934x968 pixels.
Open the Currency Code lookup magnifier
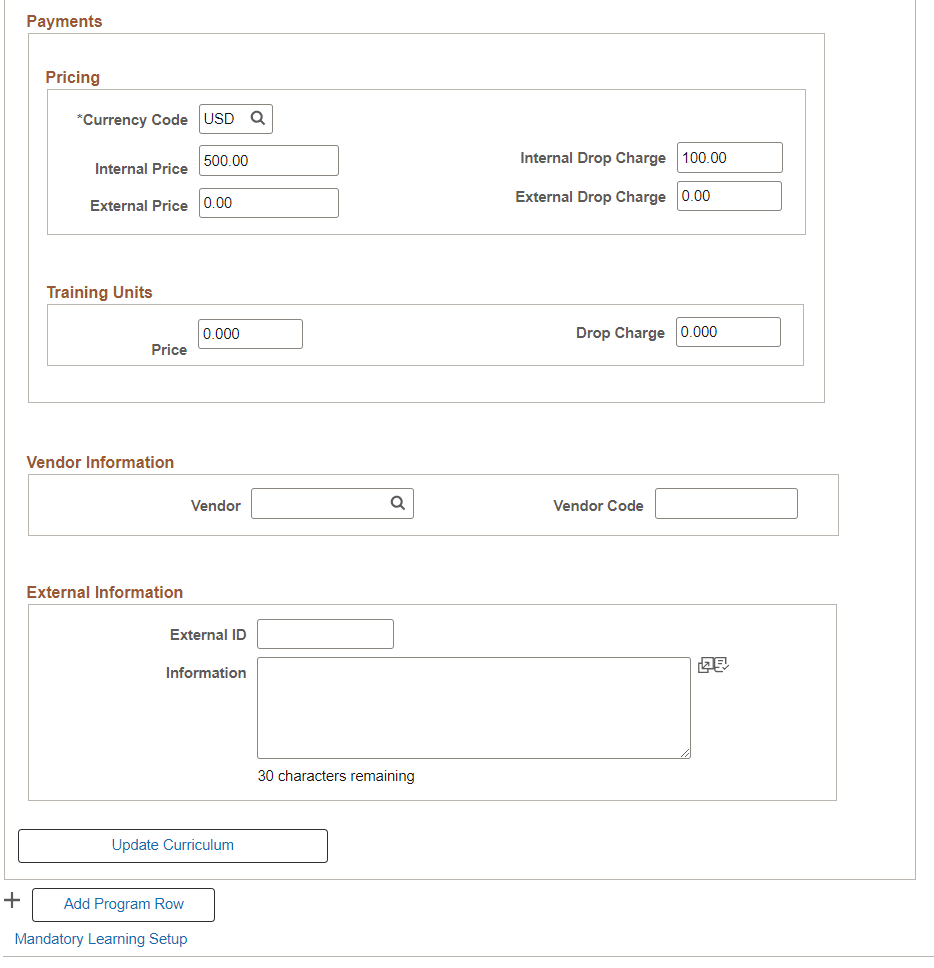tap(257, 118)
